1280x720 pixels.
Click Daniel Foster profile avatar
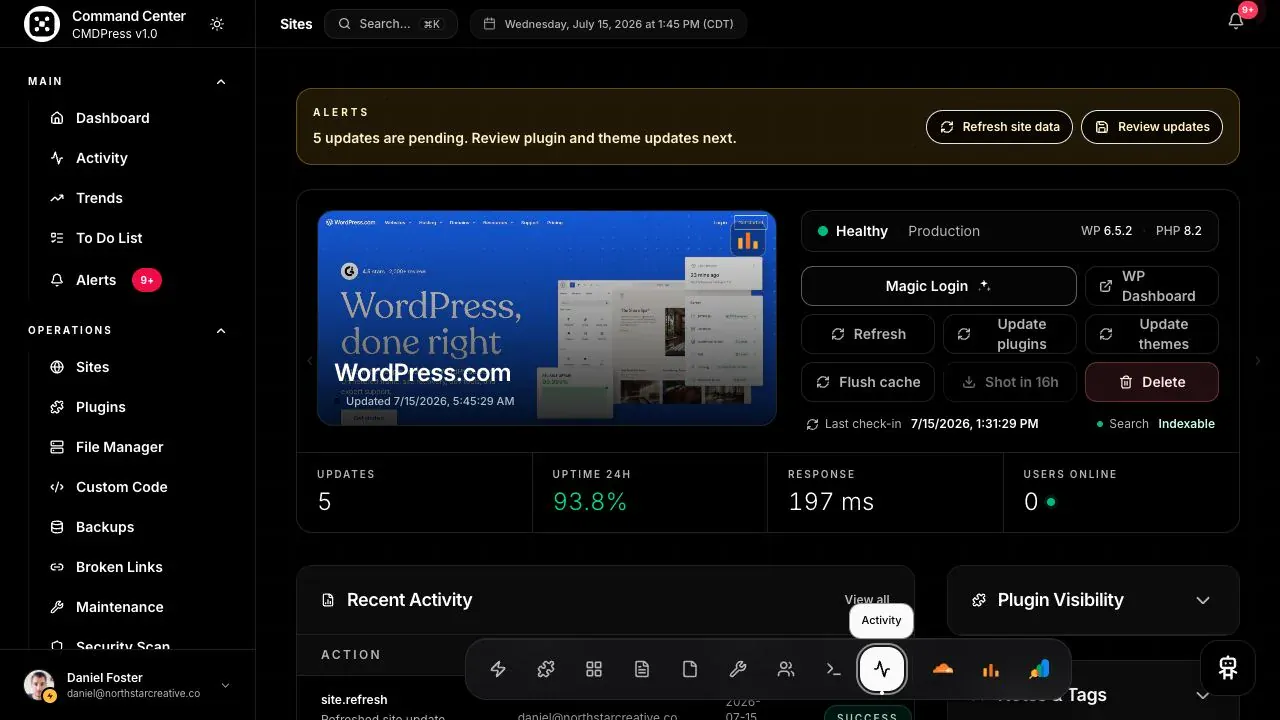(39, 685)
